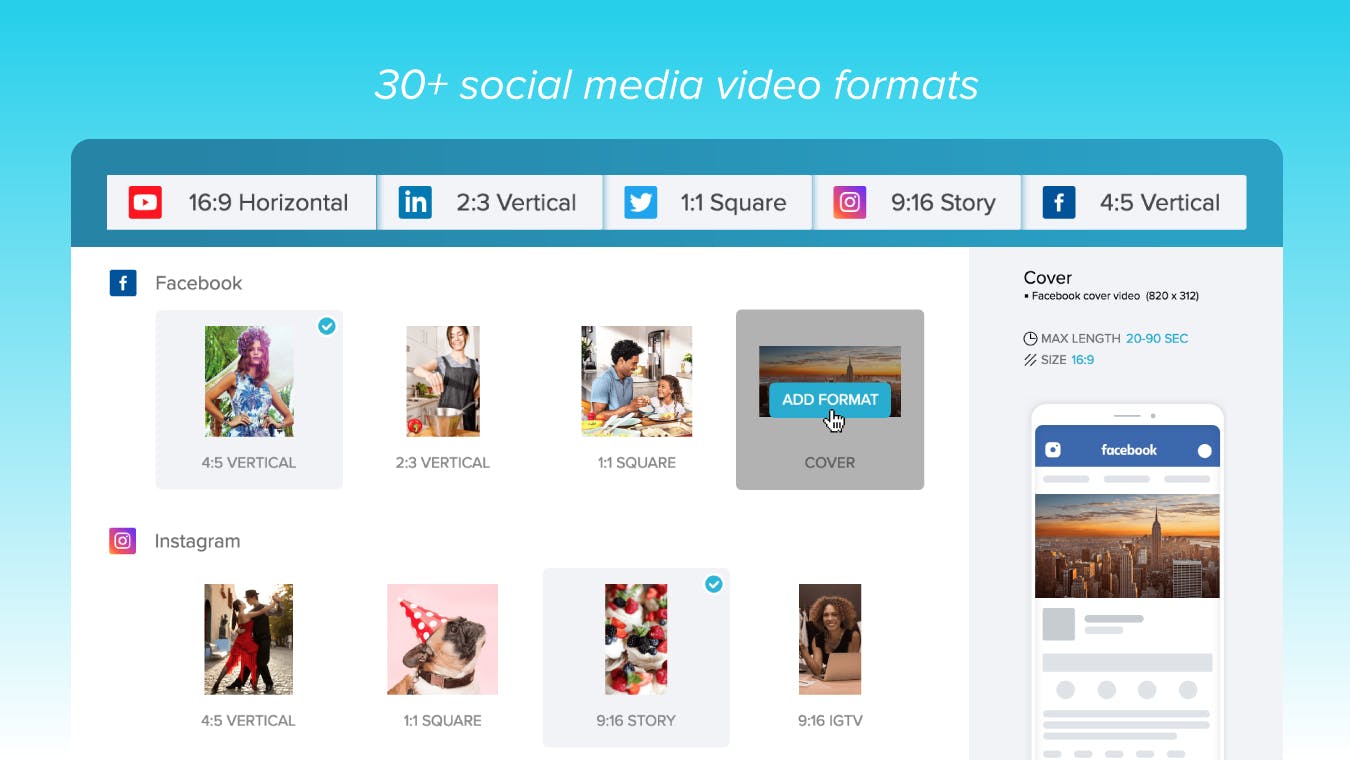This screenshot has width=1350, height=760.
Task: Select the 16:9 Horizontal tab
Action: point(242,203)
